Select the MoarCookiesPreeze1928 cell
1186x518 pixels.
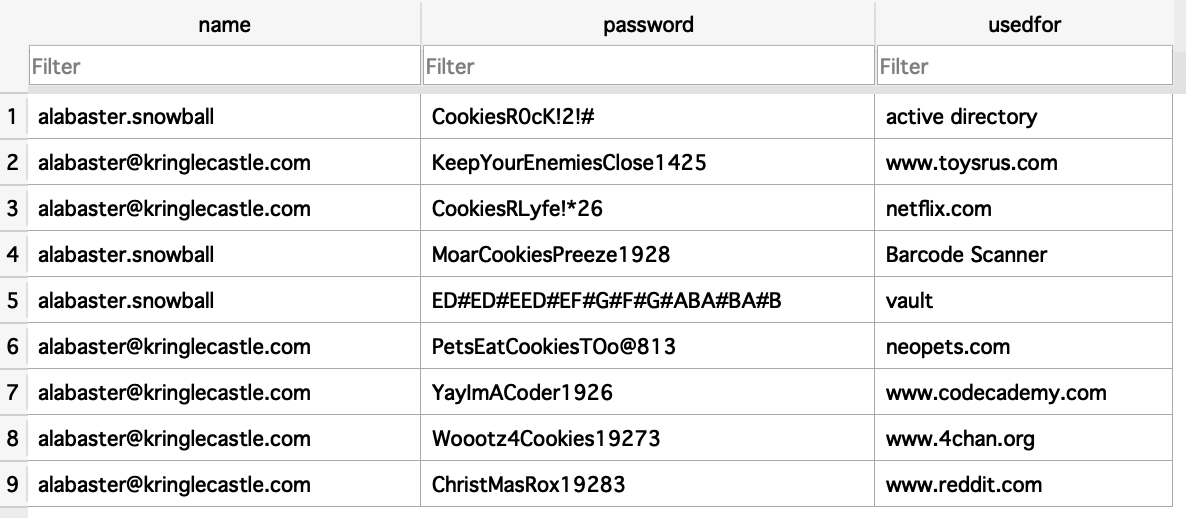(x=647, y=254)
